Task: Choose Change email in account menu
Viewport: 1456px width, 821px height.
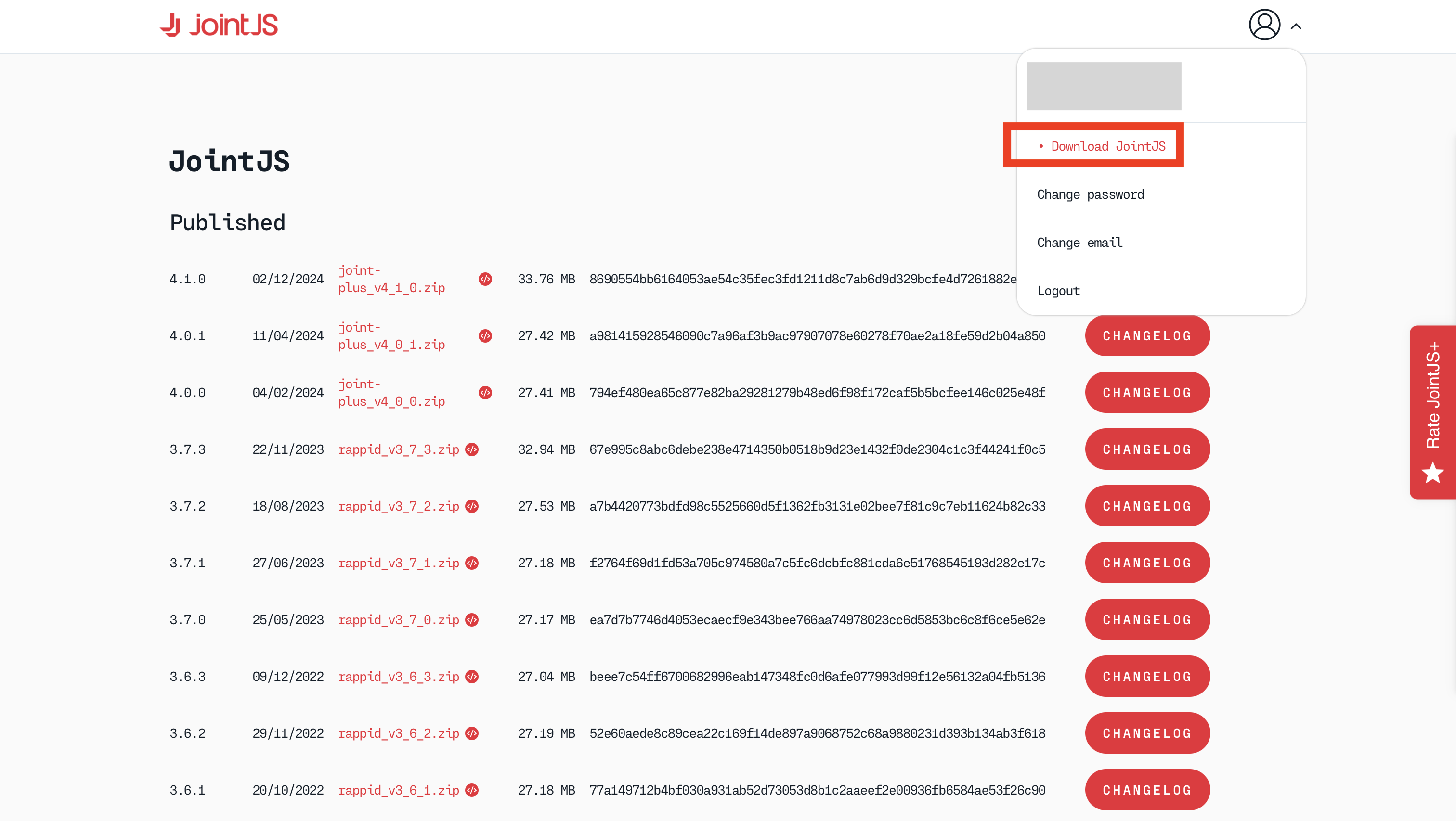Action: coord(1079,243)
